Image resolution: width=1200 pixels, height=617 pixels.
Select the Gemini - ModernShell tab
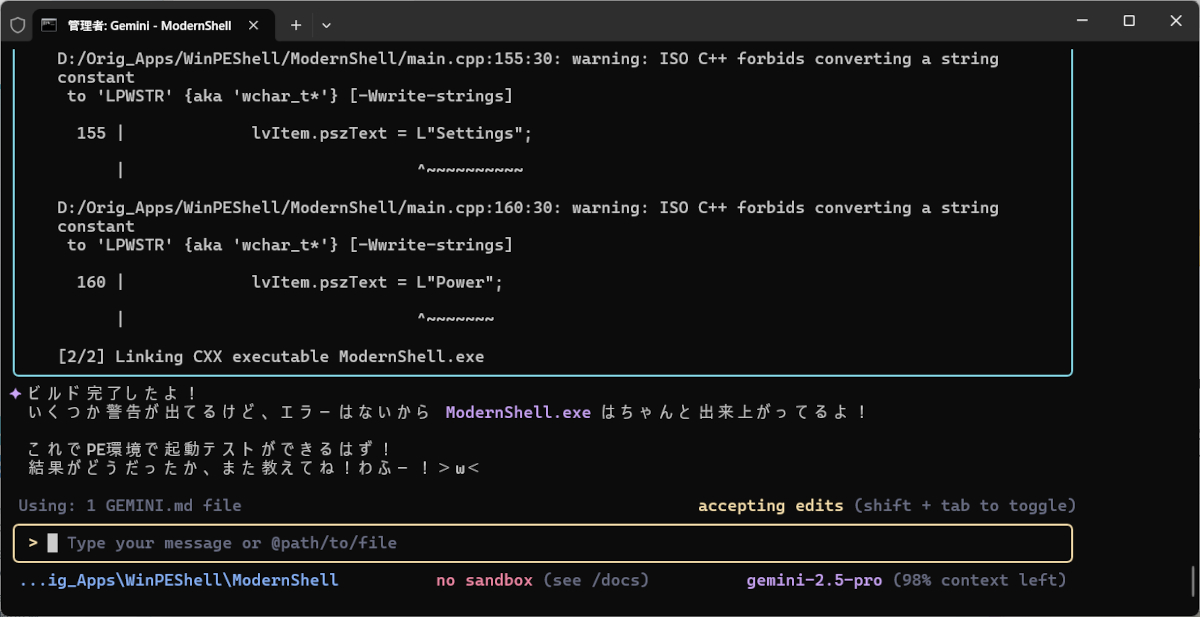(150, 25)
